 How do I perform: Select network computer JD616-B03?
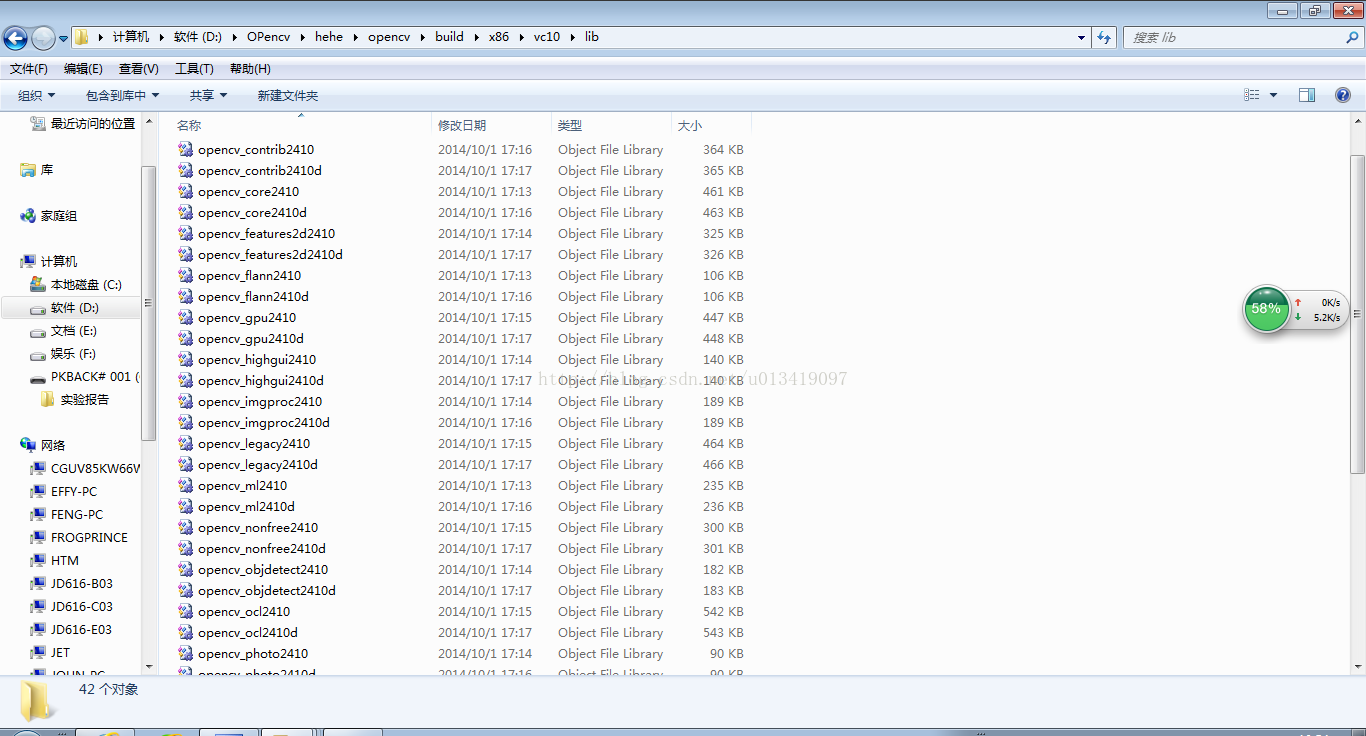tap(71, 583)
